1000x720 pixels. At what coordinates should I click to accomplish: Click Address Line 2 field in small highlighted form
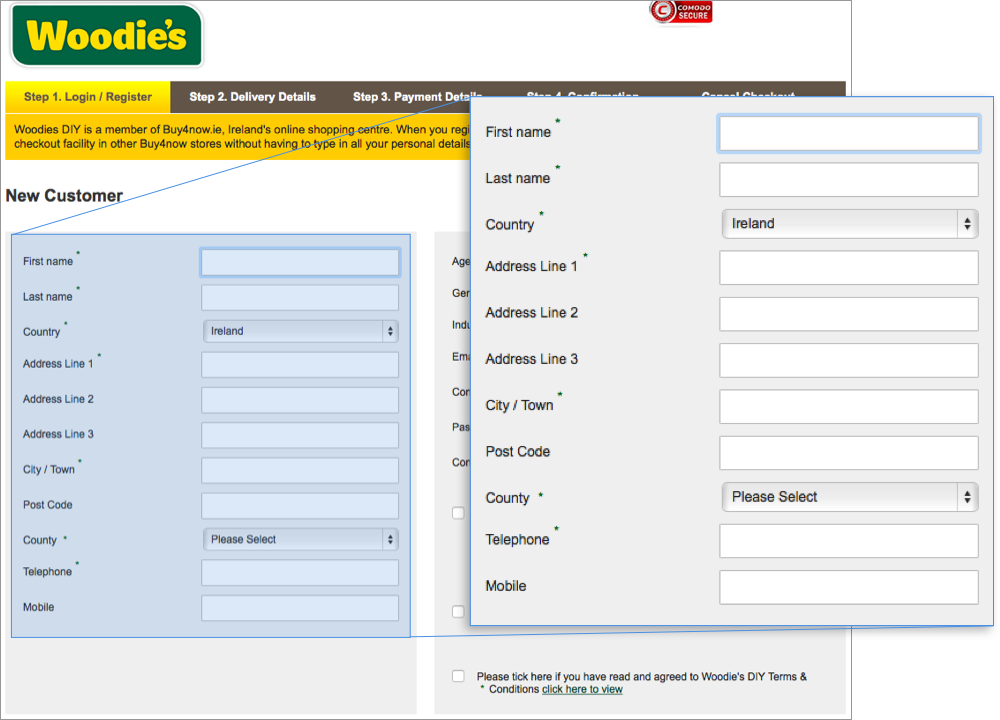point(300,400)
